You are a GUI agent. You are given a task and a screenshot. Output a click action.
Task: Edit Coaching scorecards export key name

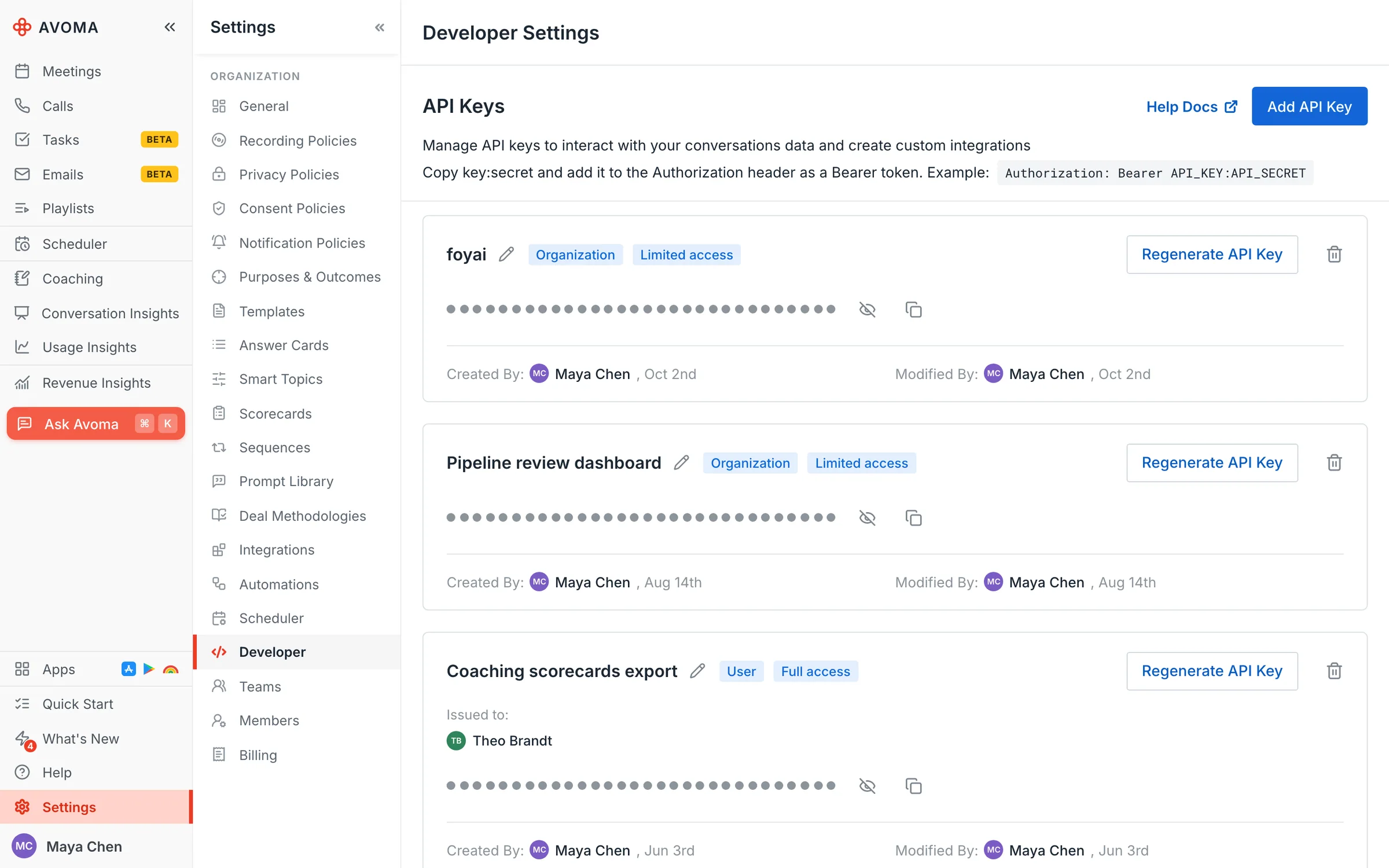point(697,671)
